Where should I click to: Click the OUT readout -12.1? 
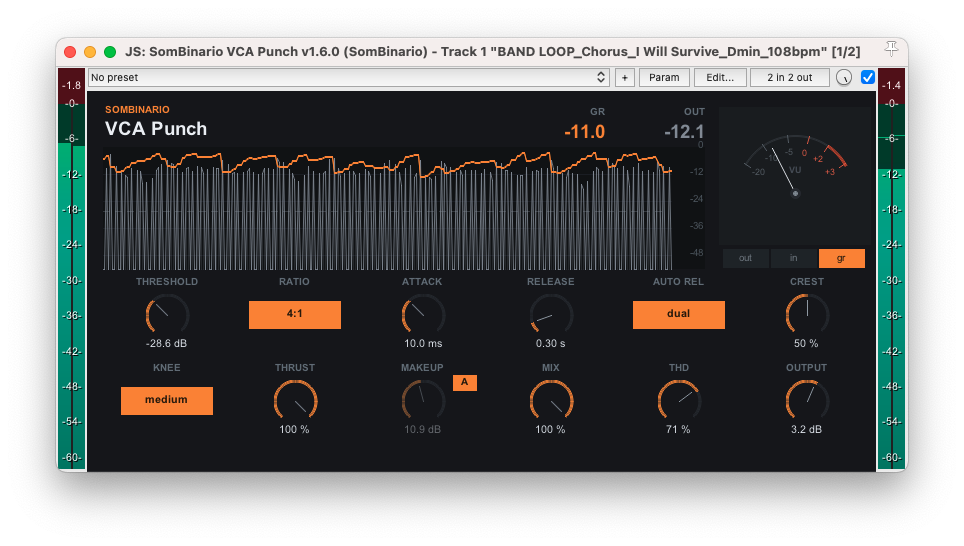[x=684, y=132]
